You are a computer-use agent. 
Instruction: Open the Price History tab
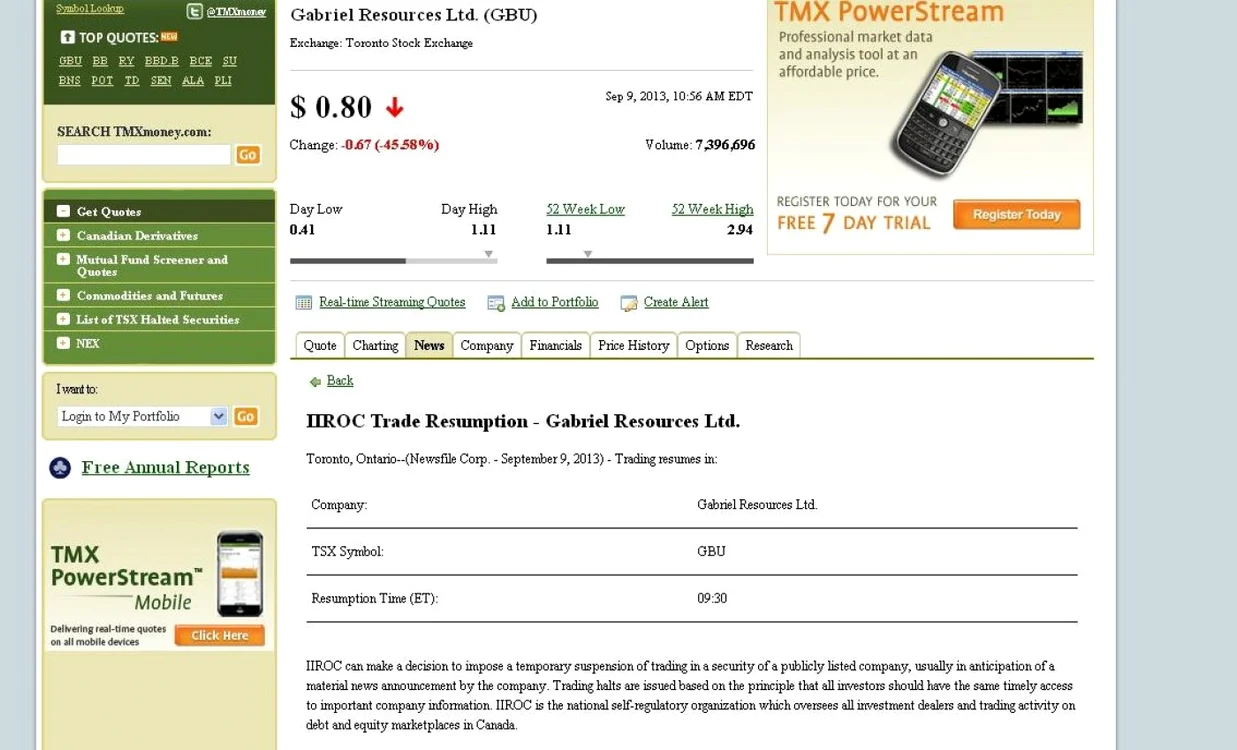pyautogui.click(x=634, y=345)
